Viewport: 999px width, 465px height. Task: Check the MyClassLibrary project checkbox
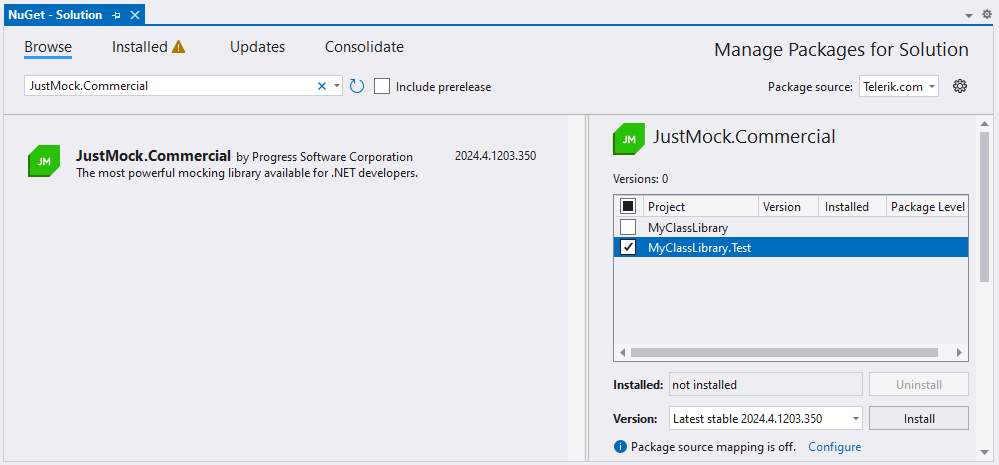[628, 228]
